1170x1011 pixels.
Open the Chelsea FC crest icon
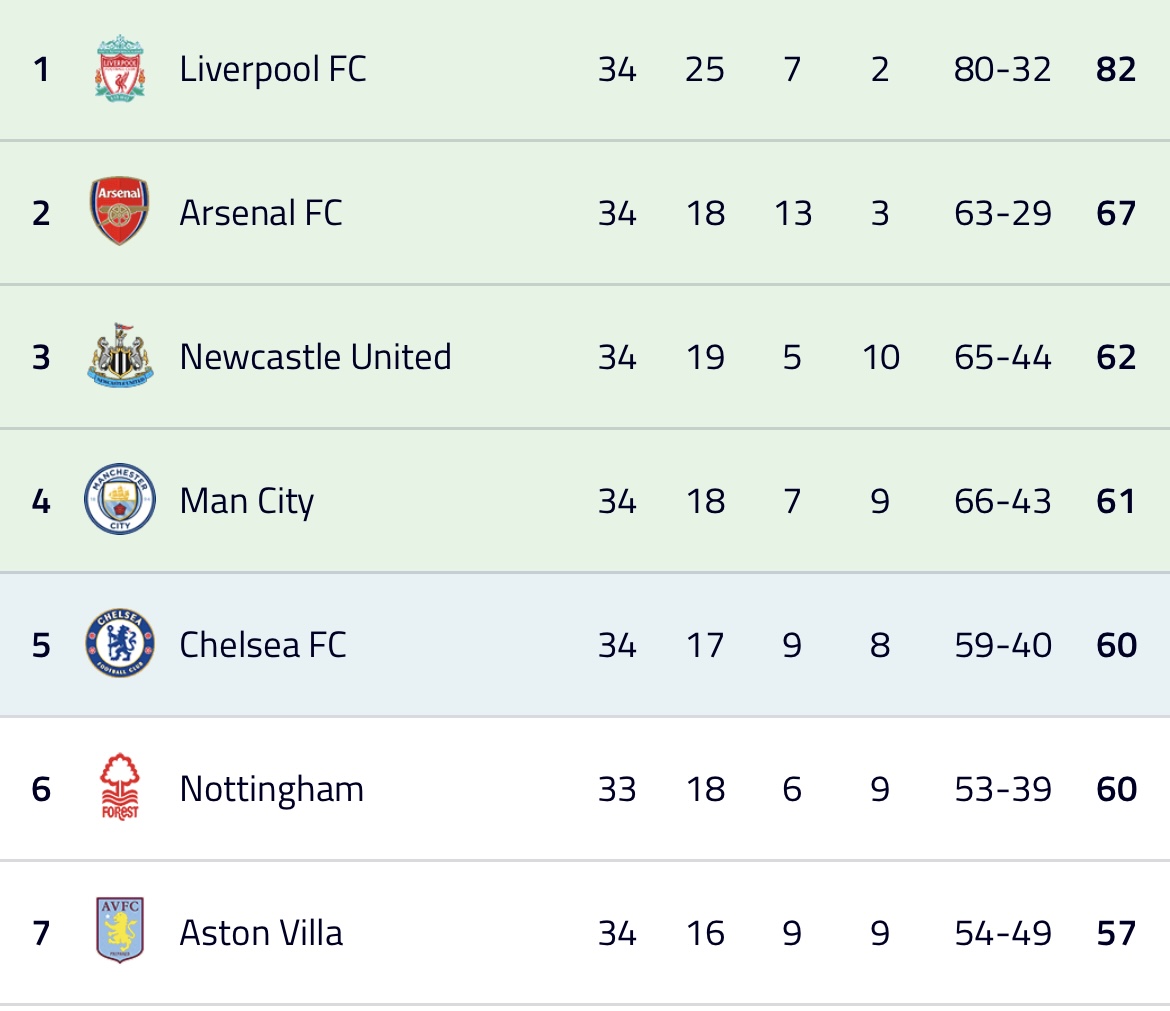tap(120, 643)
